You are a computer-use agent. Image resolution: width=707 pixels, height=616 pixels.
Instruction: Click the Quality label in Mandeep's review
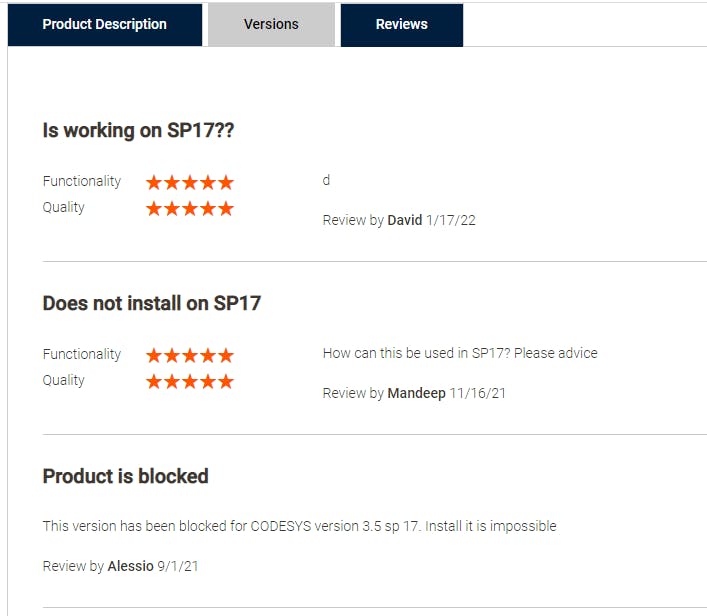point(64,380)
